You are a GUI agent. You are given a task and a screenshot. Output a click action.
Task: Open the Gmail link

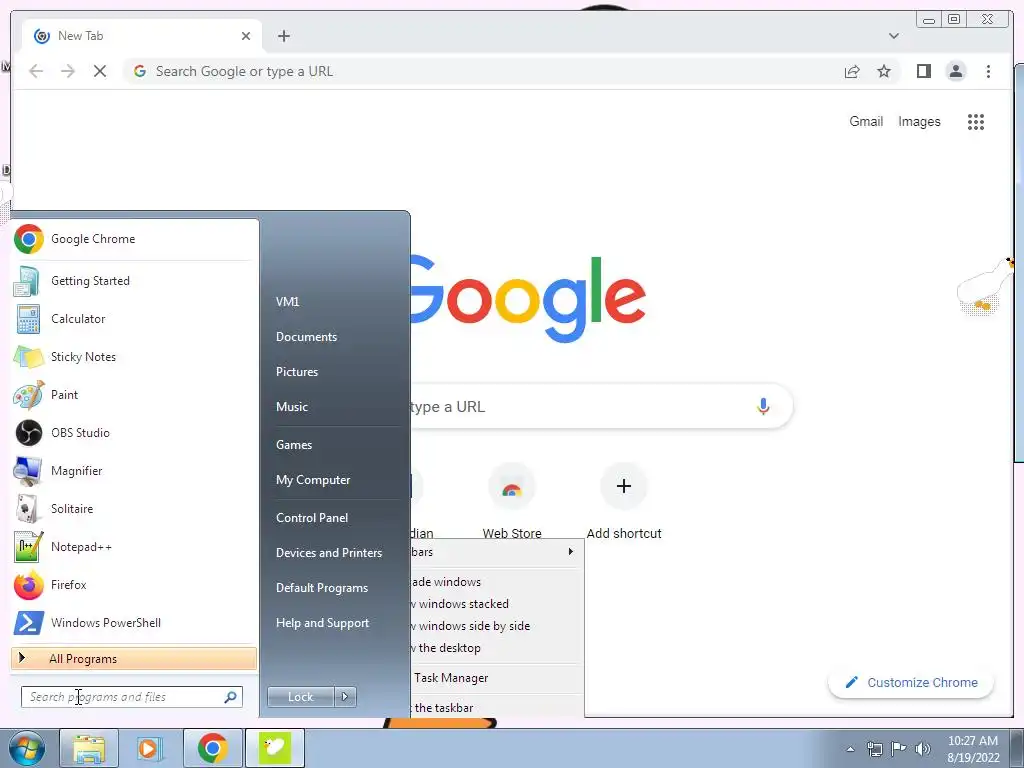click(x=866, y=121)
